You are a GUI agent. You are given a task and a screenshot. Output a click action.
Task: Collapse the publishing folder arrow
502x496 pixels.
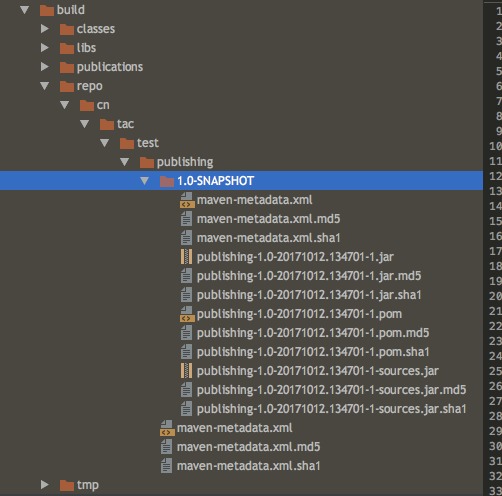tap(124, 162)
